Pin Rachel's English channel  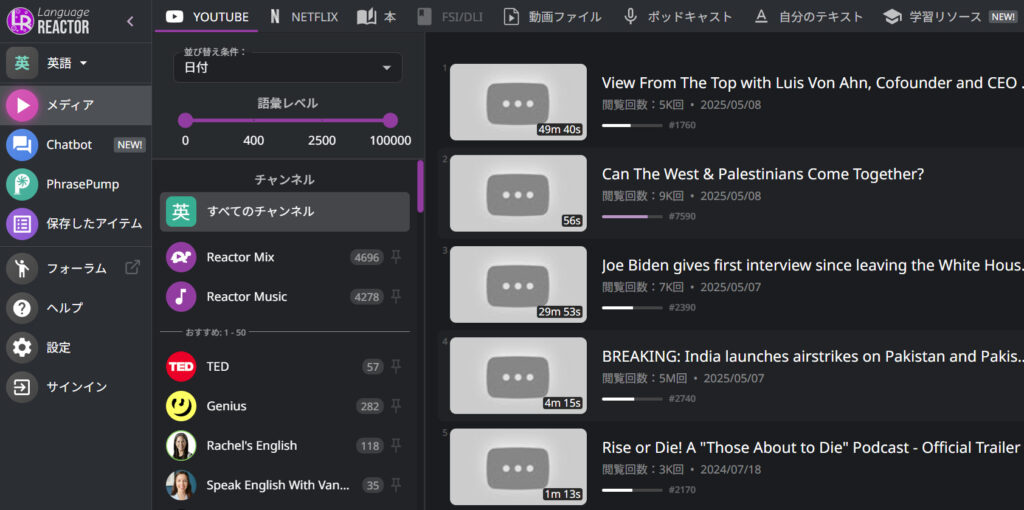(x=396, y=446)
